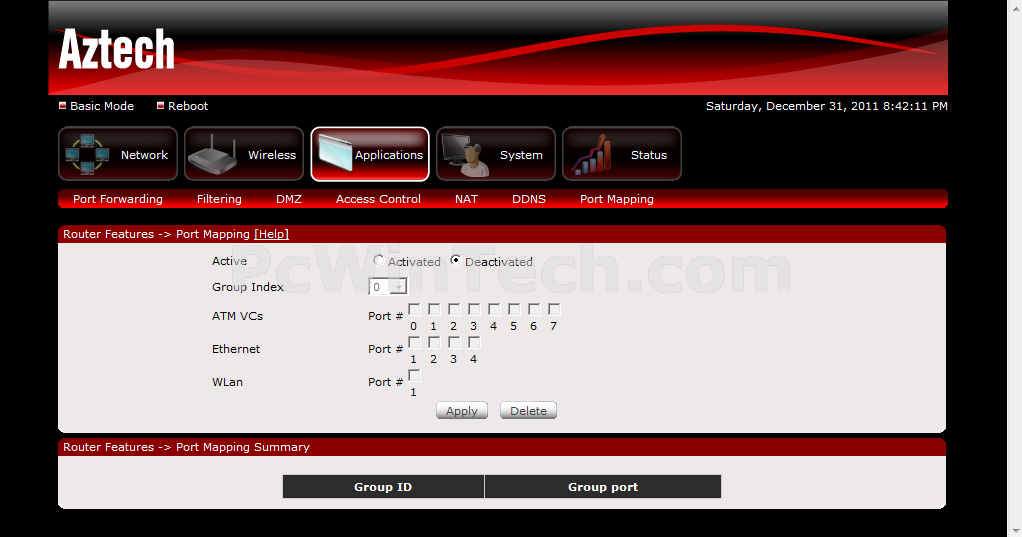
Task: Click the Port Mapping Summary heading
Action: 186,447
